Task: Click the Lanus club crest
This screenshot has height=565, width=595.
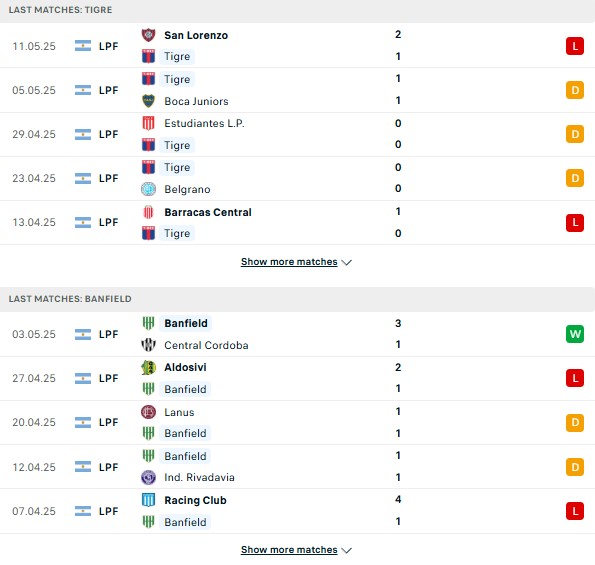Action: 148,412
